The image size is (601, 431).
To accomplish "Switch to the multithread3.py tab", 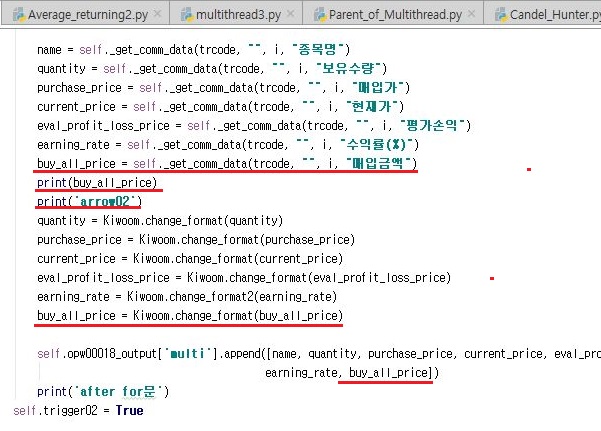I will [x=238, y=15].
